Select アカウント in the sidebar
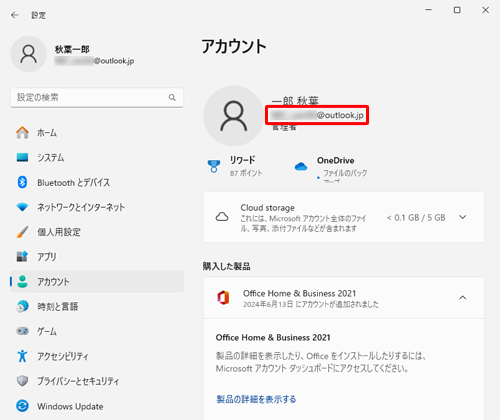Image resolution: width=500 pixels, height=420 pixels. tap(97, 282)
